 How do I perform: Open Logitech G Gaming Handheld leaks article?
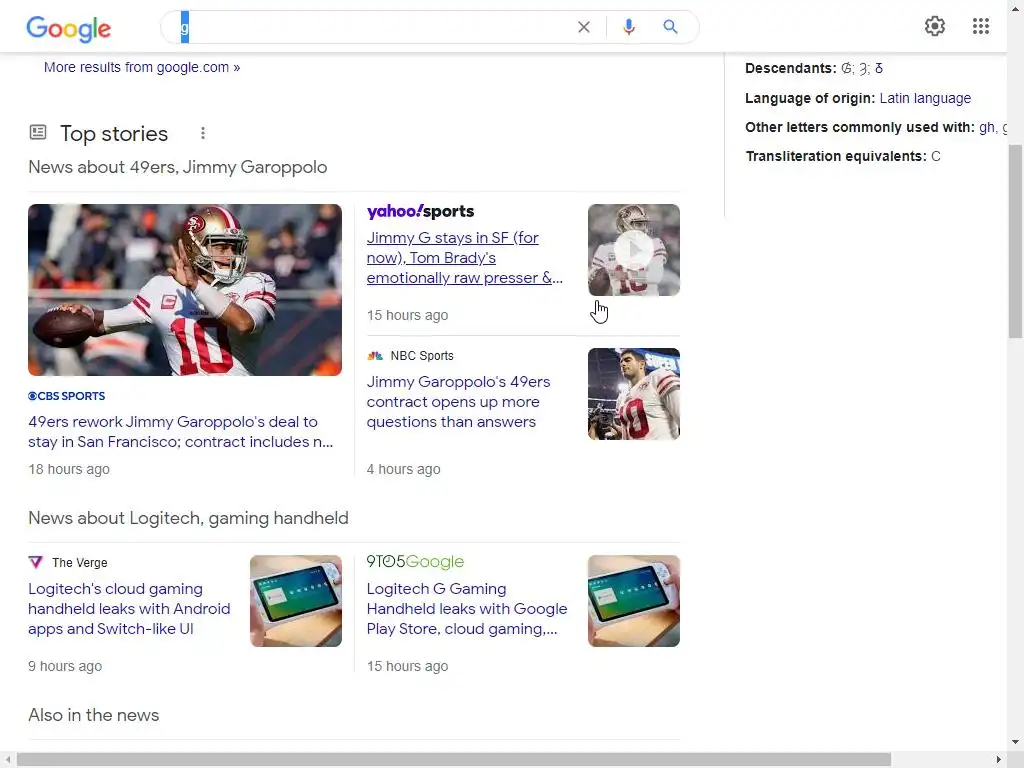(467, 609)
